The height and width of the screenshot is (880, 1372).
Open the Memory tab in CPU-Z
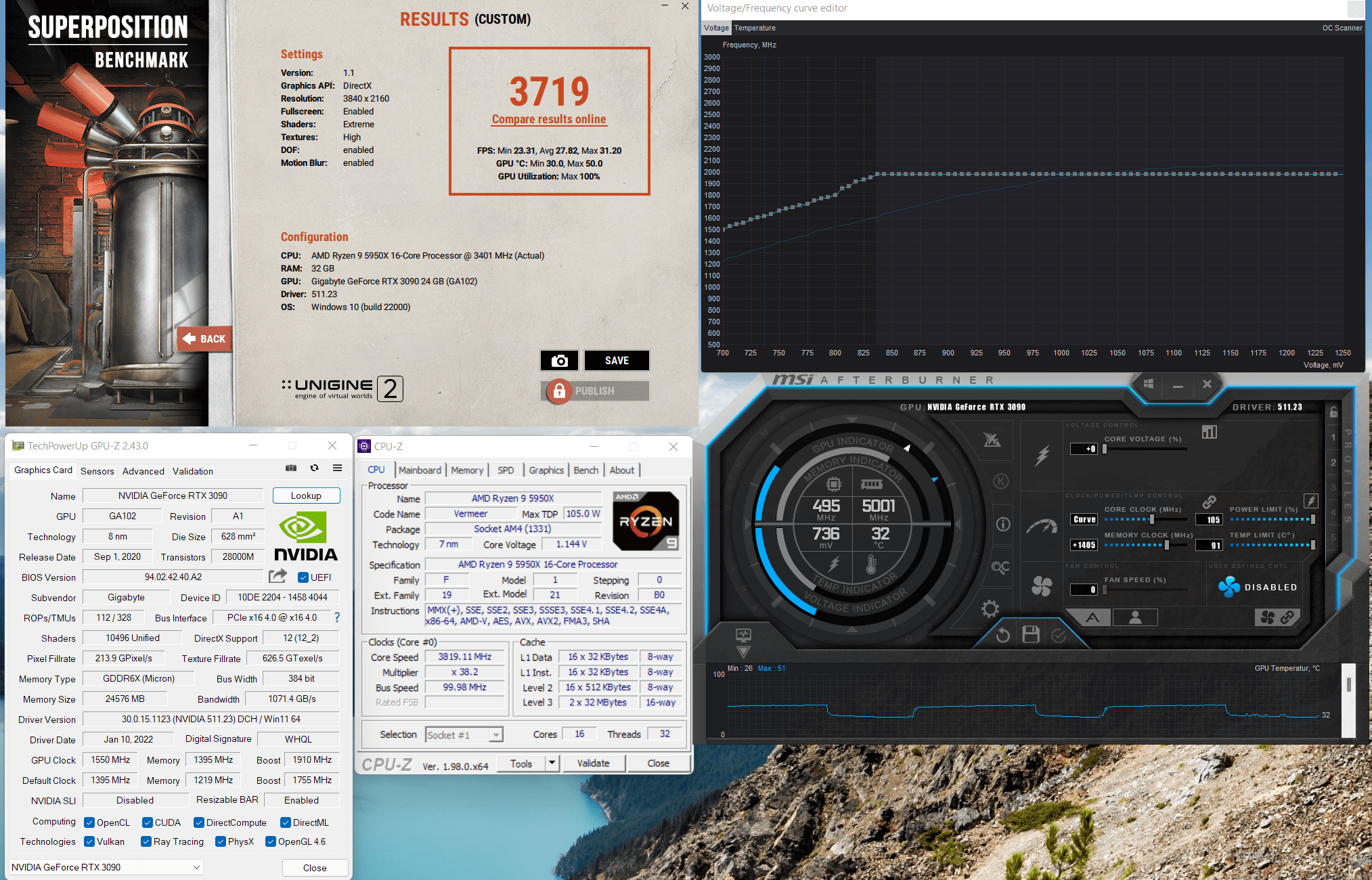pos(467,470)
